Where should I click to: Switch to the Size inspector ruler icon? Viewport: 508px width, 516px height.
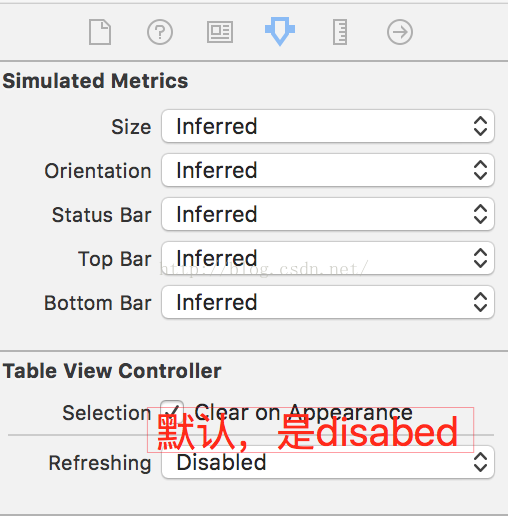tap(340, 32)
